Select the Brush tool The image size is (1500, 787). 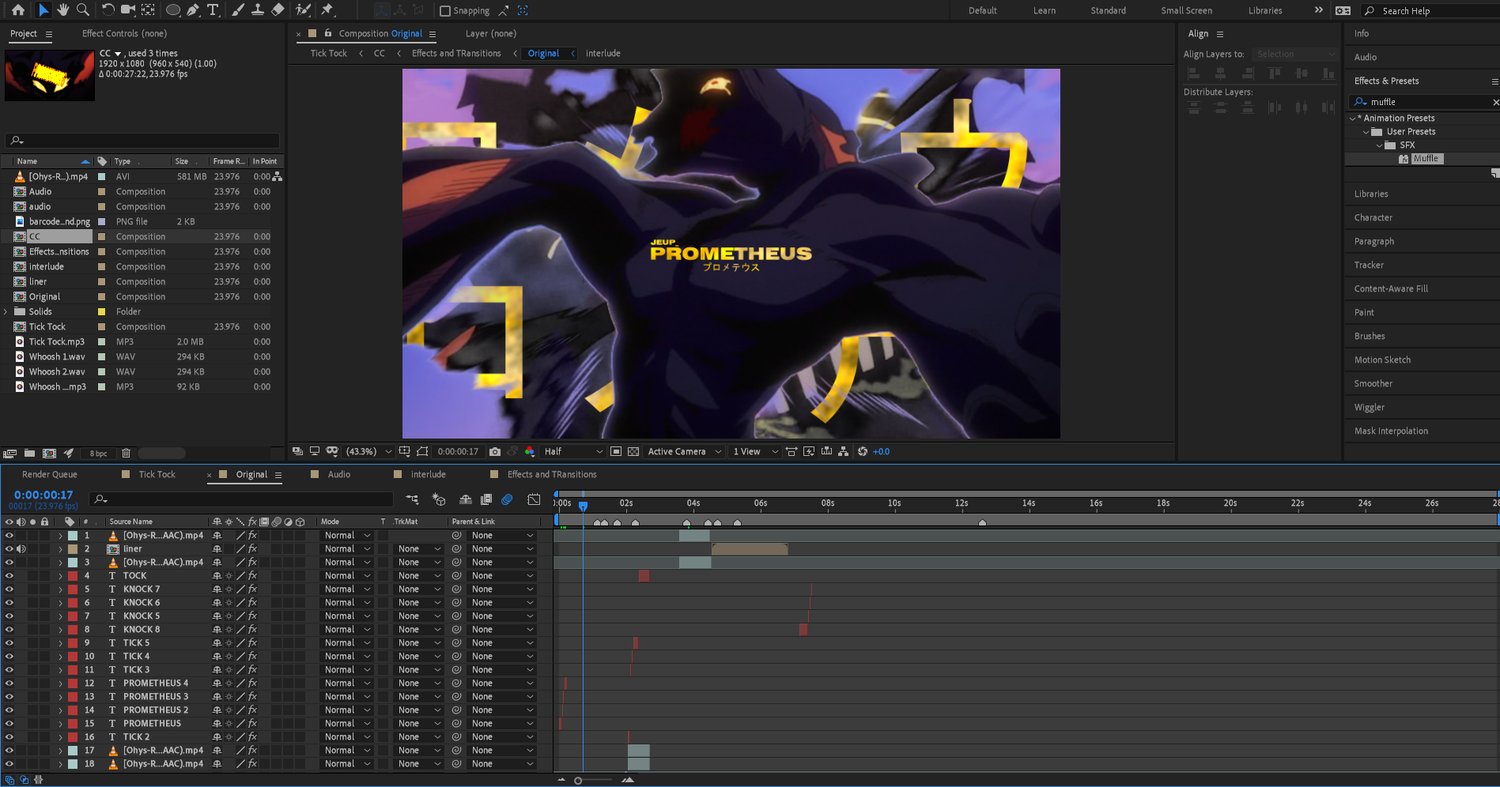click(x=238, y=10)
